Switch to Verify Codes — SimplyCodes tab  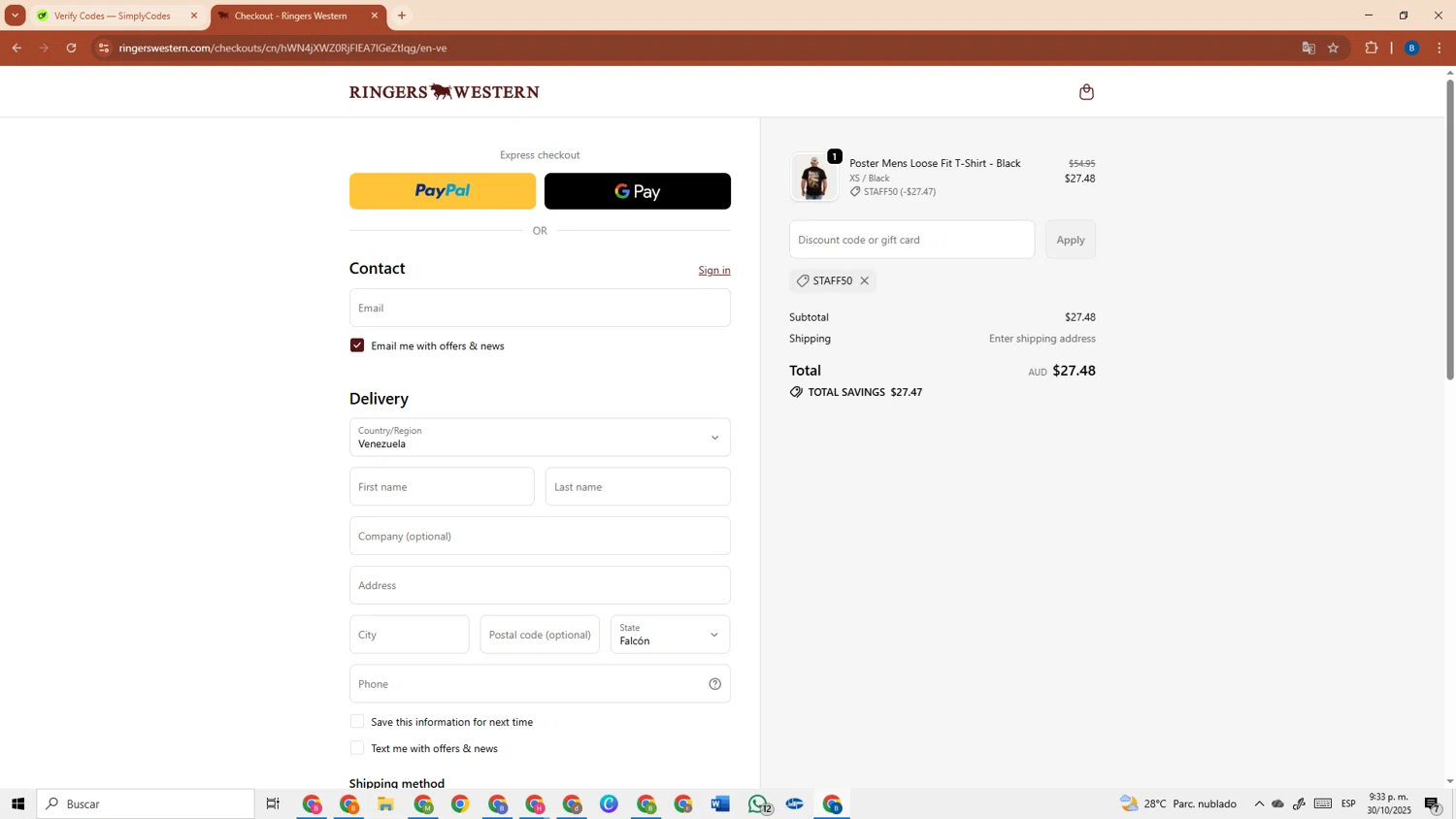click(x=113, y=16)
